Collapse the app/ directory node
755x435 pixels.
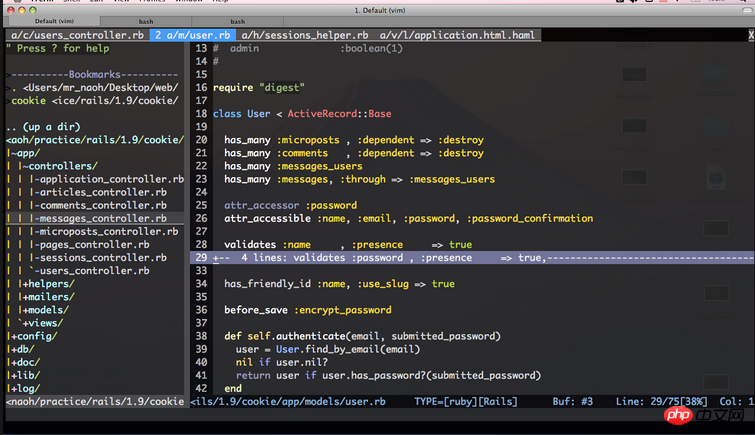click(x=23, y=153)
